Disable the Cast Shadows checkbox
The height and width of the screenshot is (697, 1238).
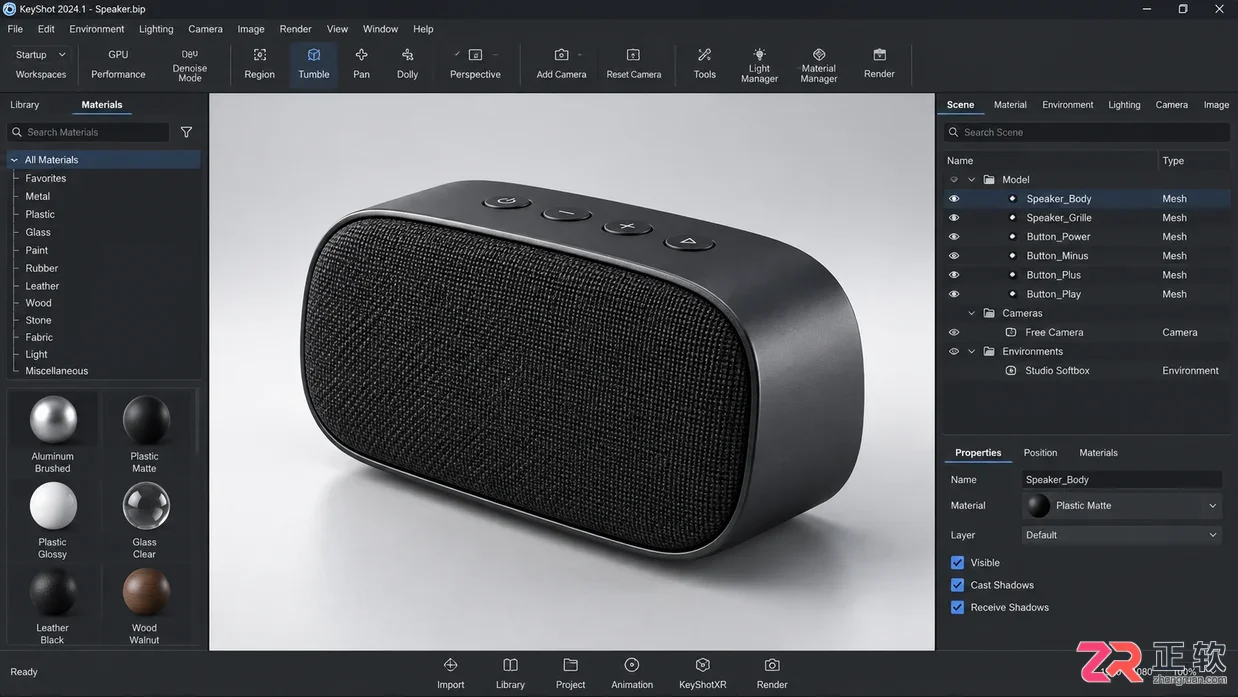(957, 585)
